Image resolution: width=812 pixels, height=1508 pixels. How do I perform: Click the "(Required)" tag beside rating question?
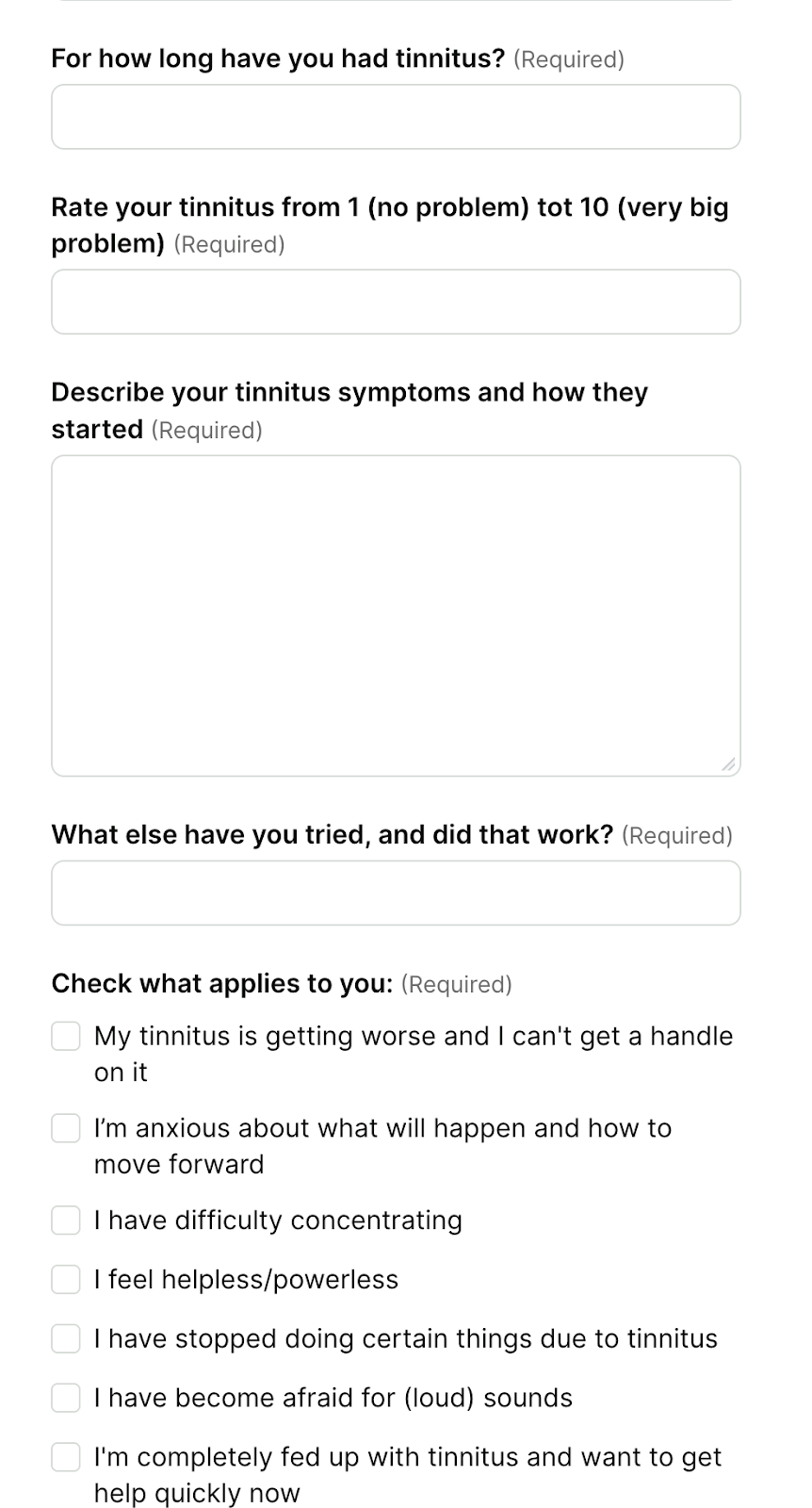(x=229, y=244)
